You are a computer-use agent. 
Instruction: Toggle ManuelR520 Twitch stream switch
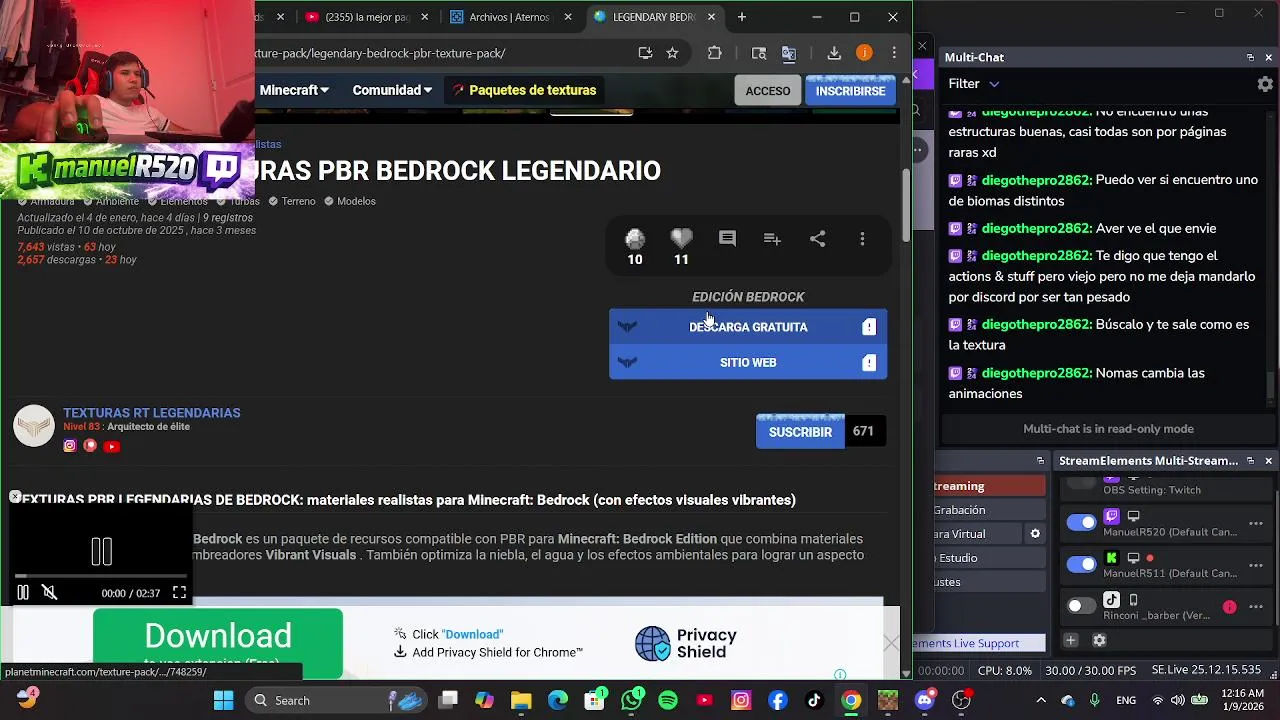coord(1081,523)
